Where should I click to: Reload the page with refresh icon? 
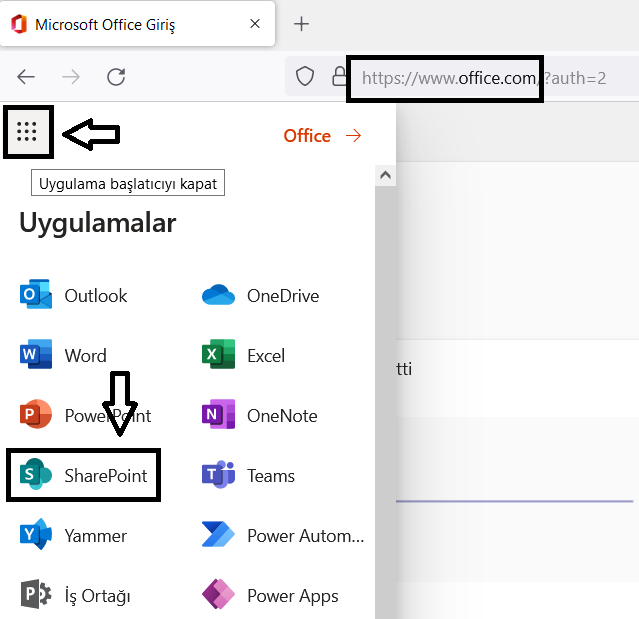pyautogui.click(x=116, y=77)
